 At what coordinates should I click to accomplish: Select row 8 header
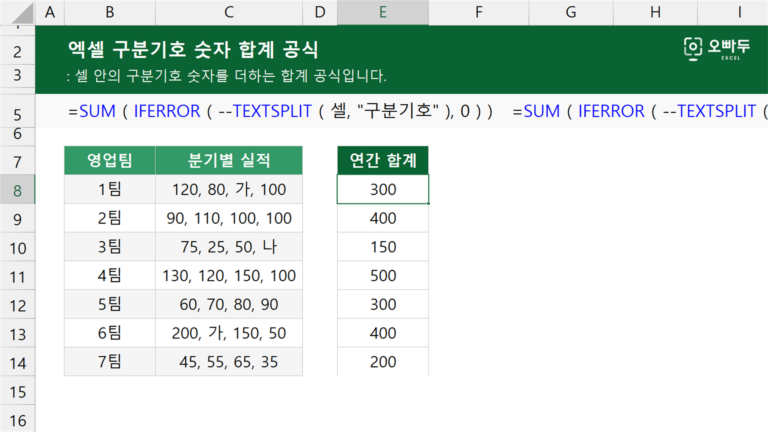pyautogui.click(x=18, y=190)
